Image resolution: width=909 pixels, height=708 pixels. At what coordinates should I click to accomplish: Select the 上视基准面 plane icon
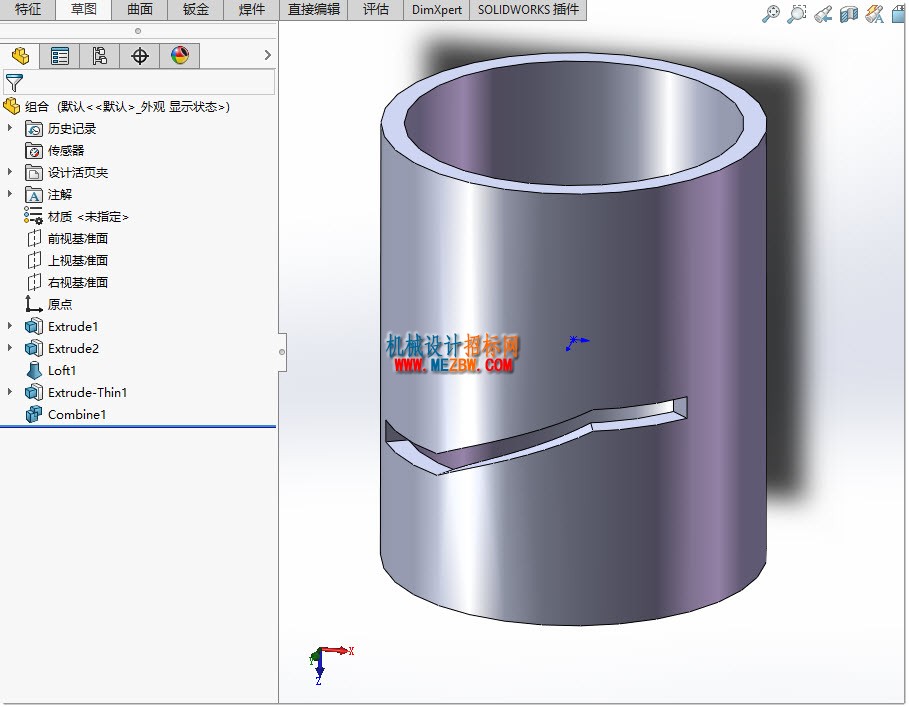click(34, 260)
